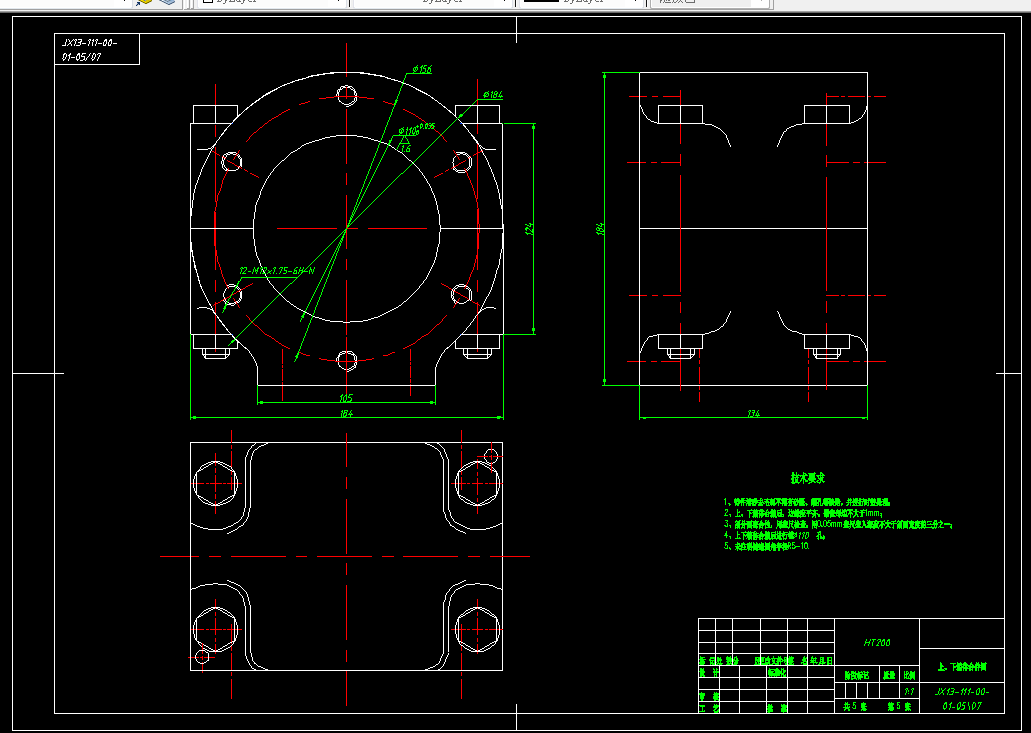Select technical requirement line 4
The image size is (1031, 733).
point(775,535)
